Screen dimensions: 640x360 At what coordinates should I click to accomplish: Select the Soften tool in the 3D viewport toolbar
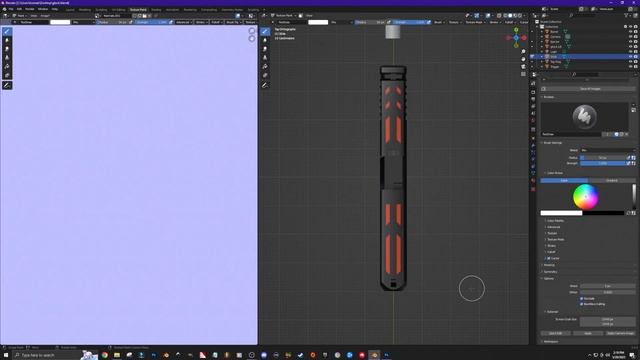[x=265, y=40]
